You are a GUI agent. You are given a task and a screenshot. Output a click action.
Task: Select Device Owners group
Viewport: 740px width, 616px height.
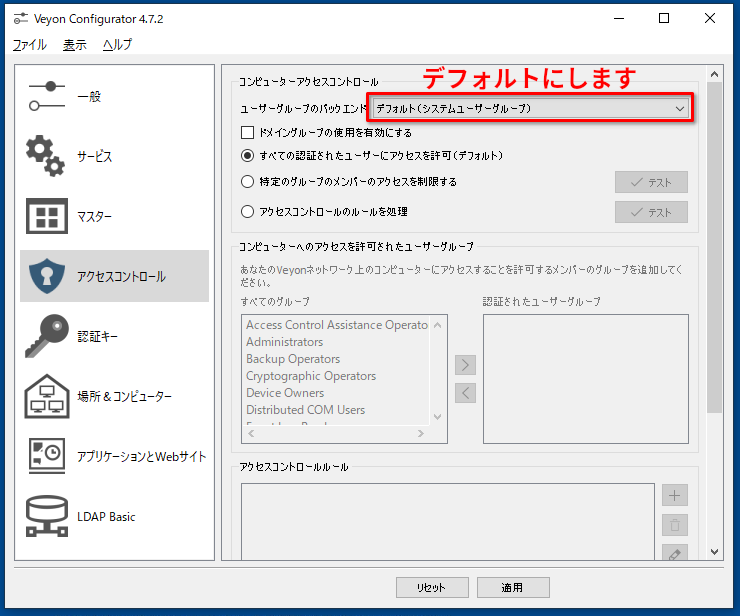[x=285, y=393]
